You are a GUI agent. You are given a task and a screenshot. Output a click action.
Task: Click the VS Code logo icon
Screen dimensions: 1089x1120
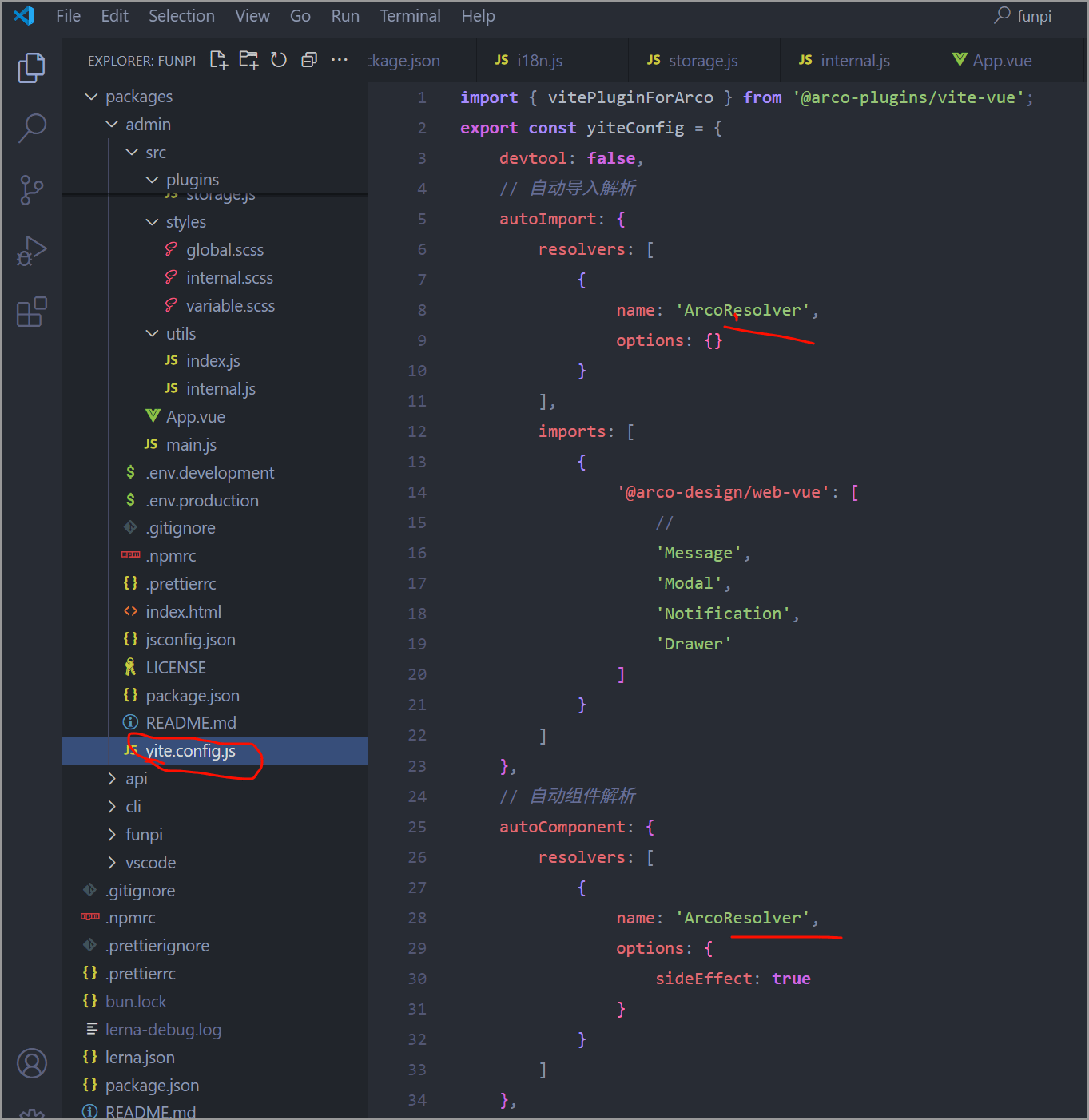pyautogui.click(x=24, y=16)
